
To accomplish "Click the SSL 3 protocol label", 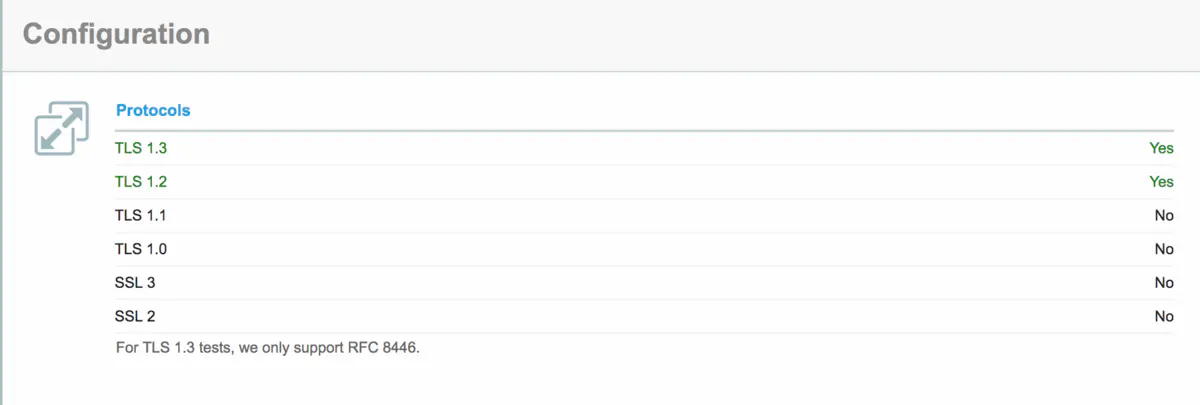I will tap(135, 283).
